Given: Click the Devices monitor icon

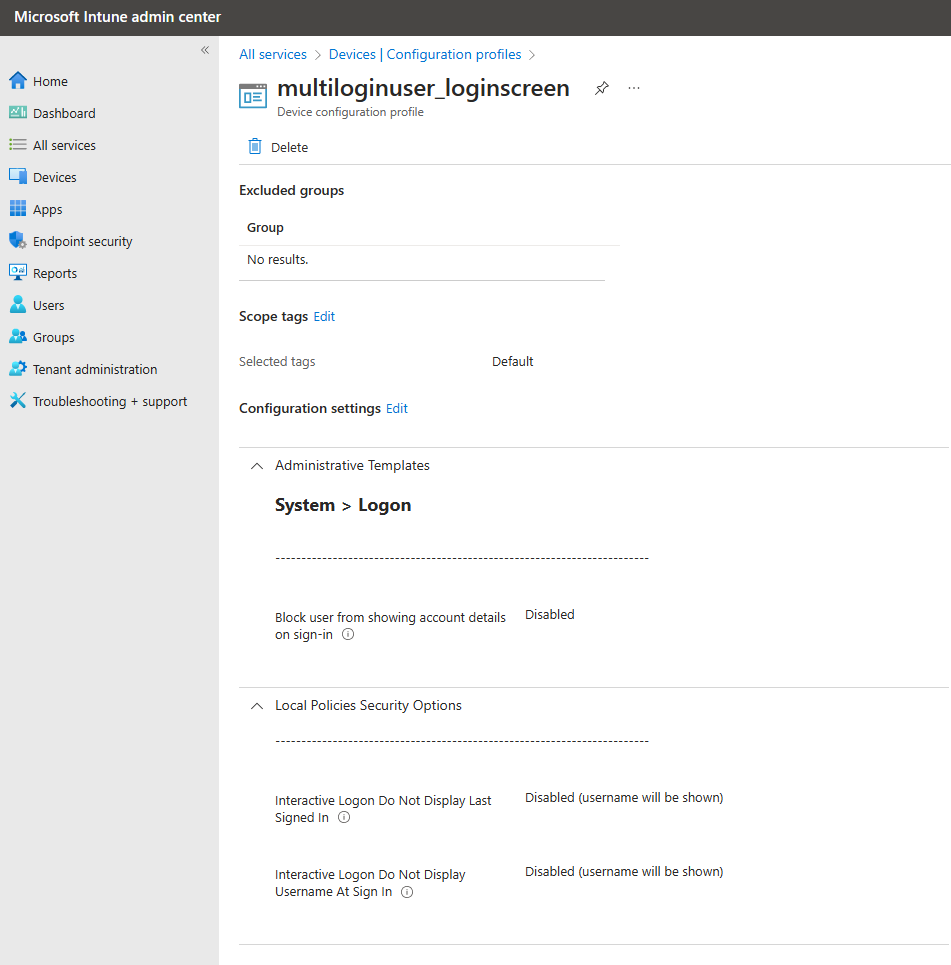Looking at the screenshot, I should point(18,177).
